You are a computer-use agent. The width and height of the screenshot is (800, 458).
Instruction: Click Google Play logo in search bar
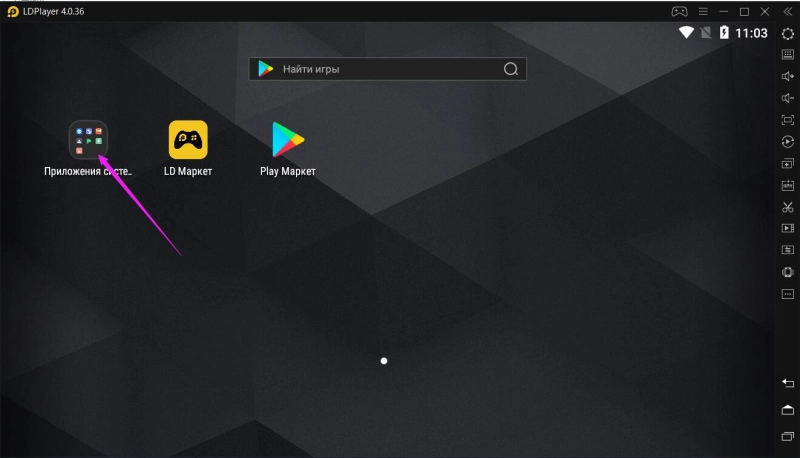[x=265, y=69]
